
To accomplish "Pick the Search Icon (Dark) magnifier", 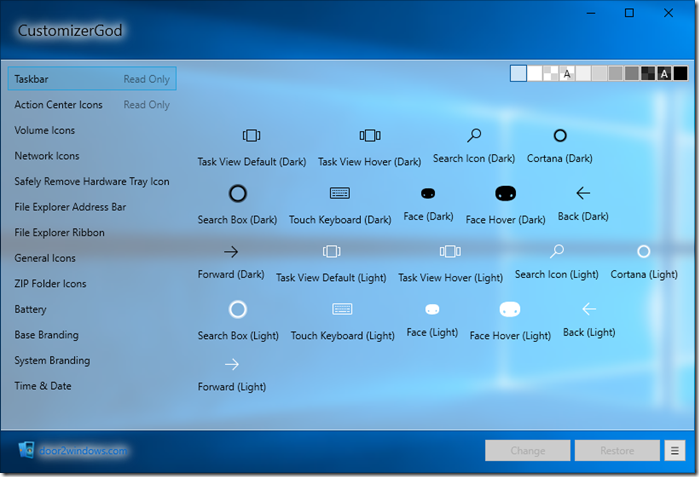I will tap(474, 135).
